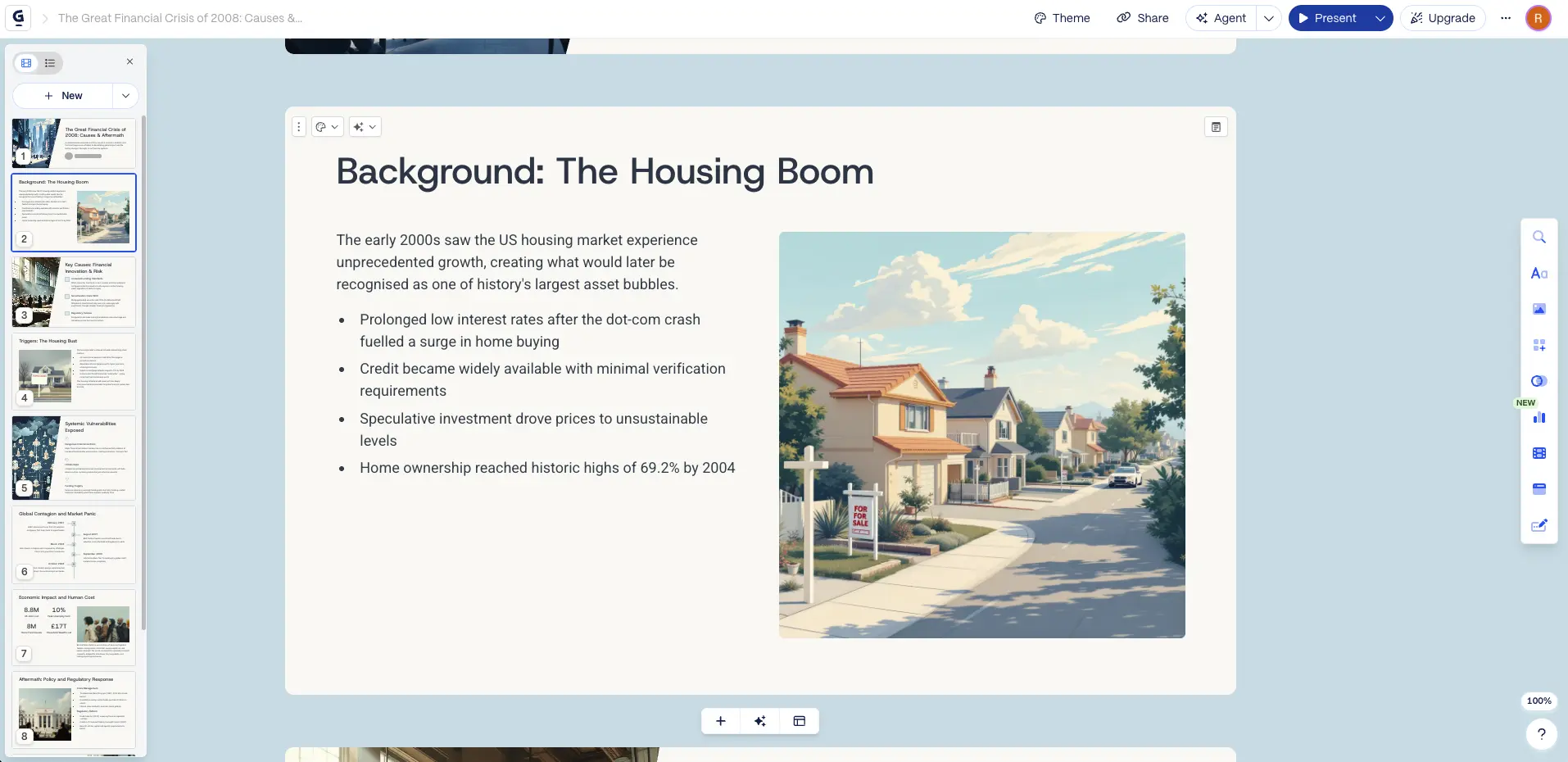Click bullet about speculative investment

pyautogui.click(x=533, y=429)
